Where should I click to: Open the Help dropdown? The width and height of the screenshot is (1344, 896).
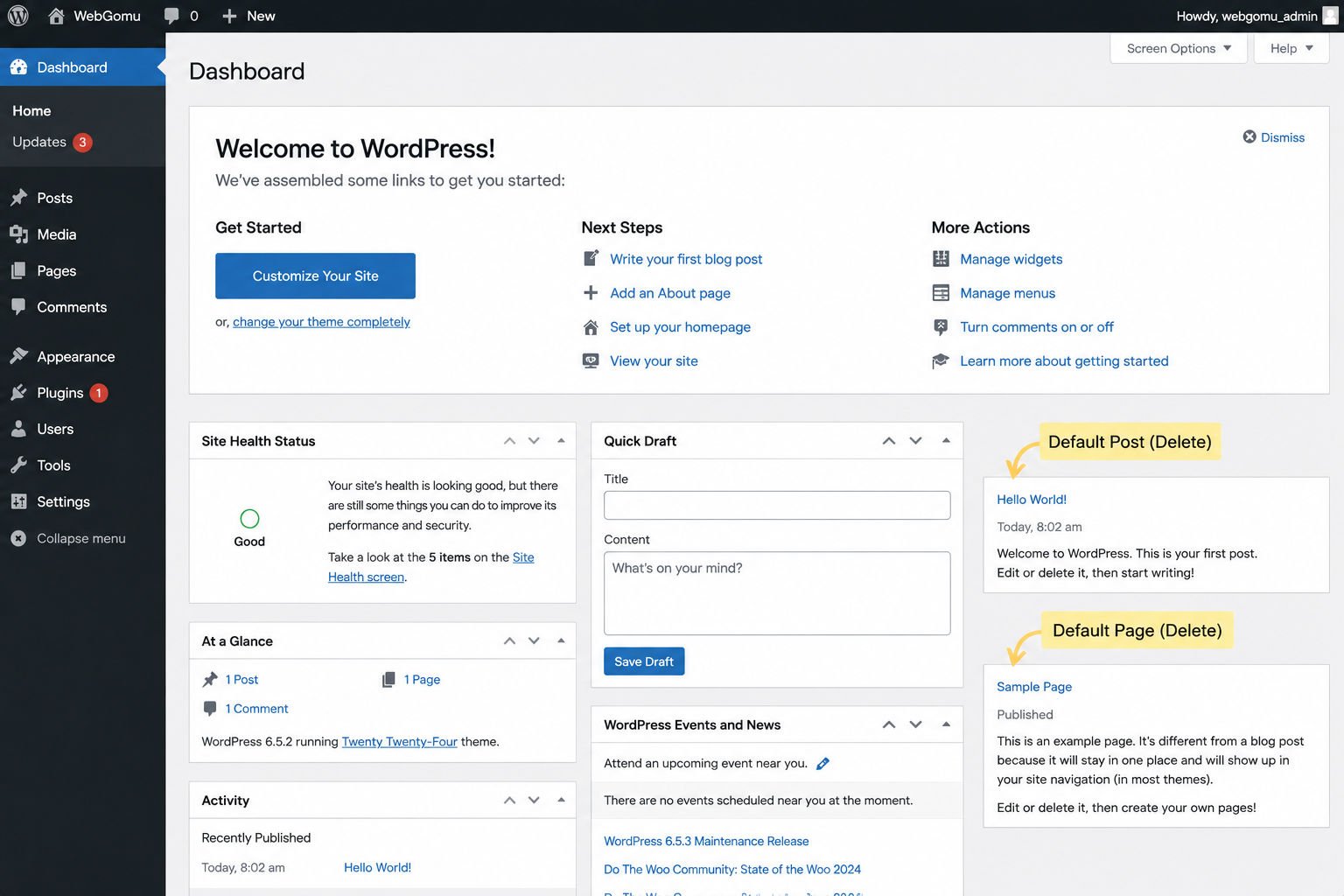[x=1291, y=48]
